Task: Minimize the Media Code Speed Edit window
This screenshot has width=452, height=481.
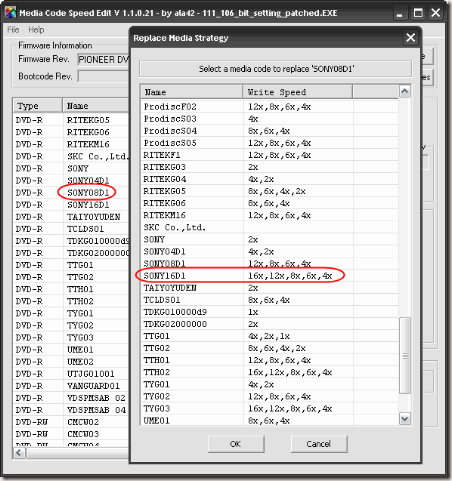Action: 399,13
